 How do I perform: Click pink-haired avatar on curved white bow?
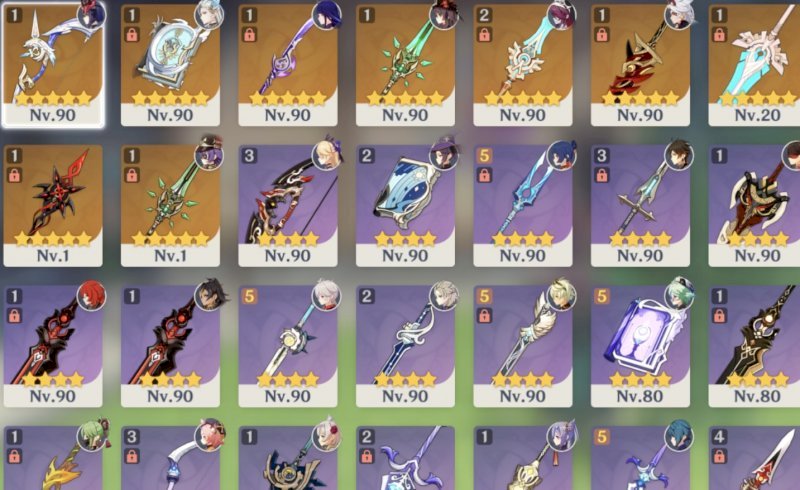coord(209,435)
